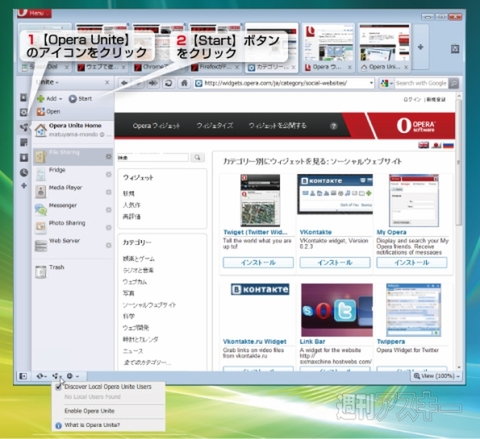Open the View (100%) zoom dropdown

(x=437, y=376)
